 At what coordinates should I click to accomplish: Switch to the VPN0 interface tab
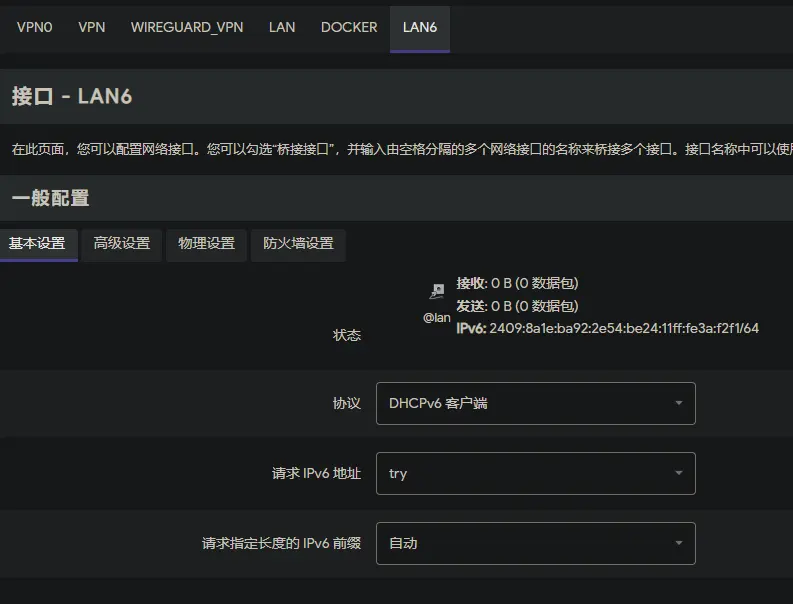point(34,27)
